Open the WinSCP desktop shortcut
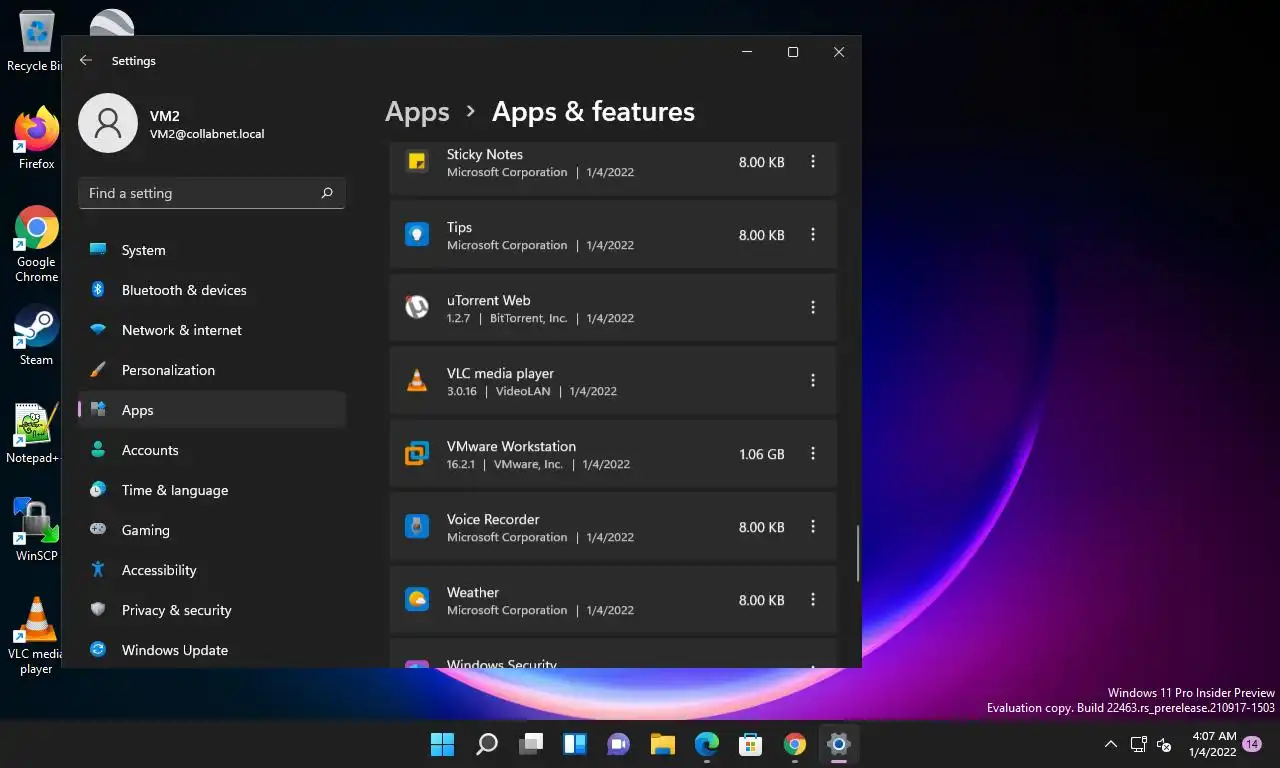This screenshot has width=1280, height=768. tap(36, 530)
